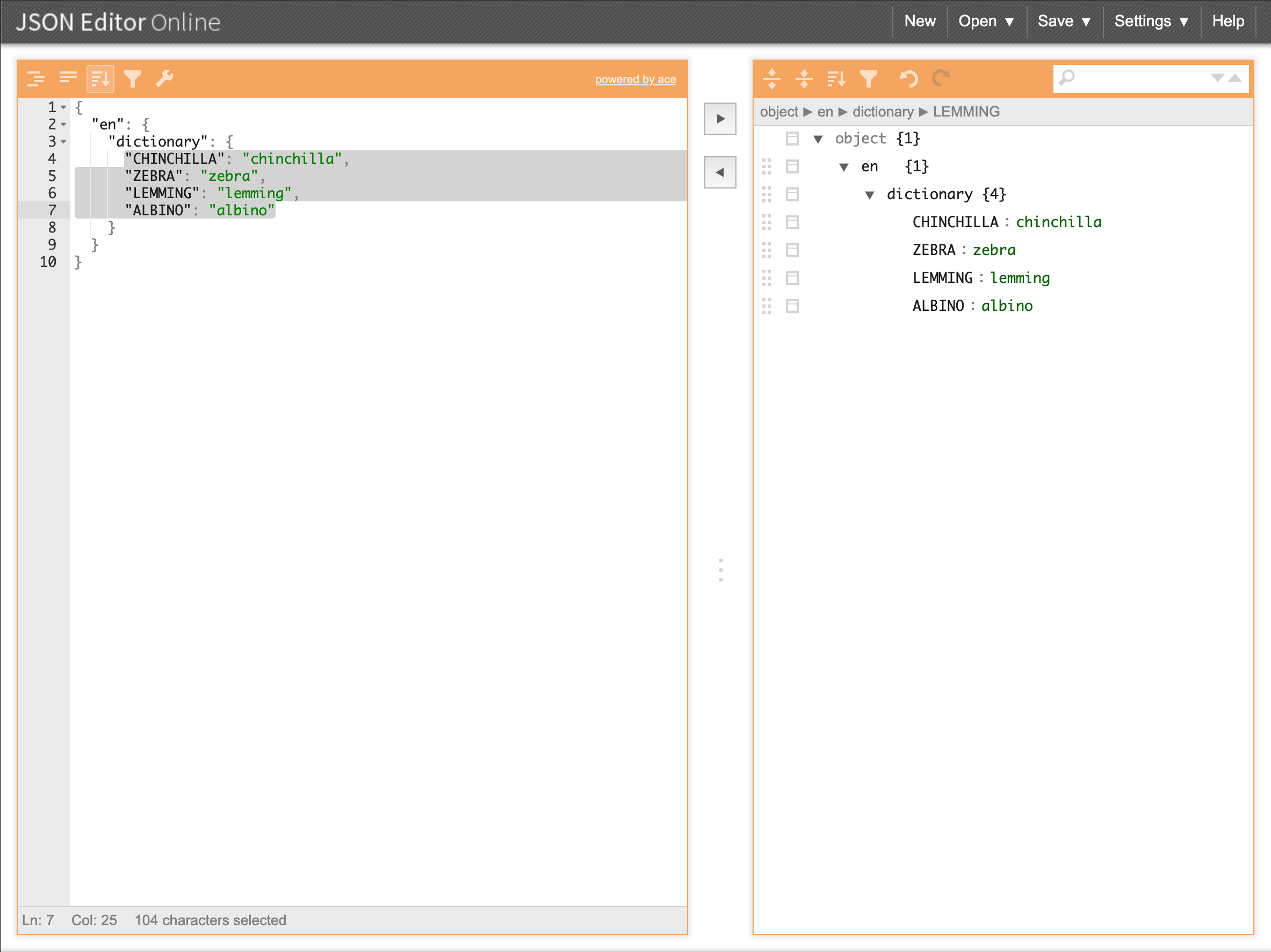This screenshot has width=1271, height=952.
Task: Sort the JSON contents in the code editor
Action: [x=100, y=78]
